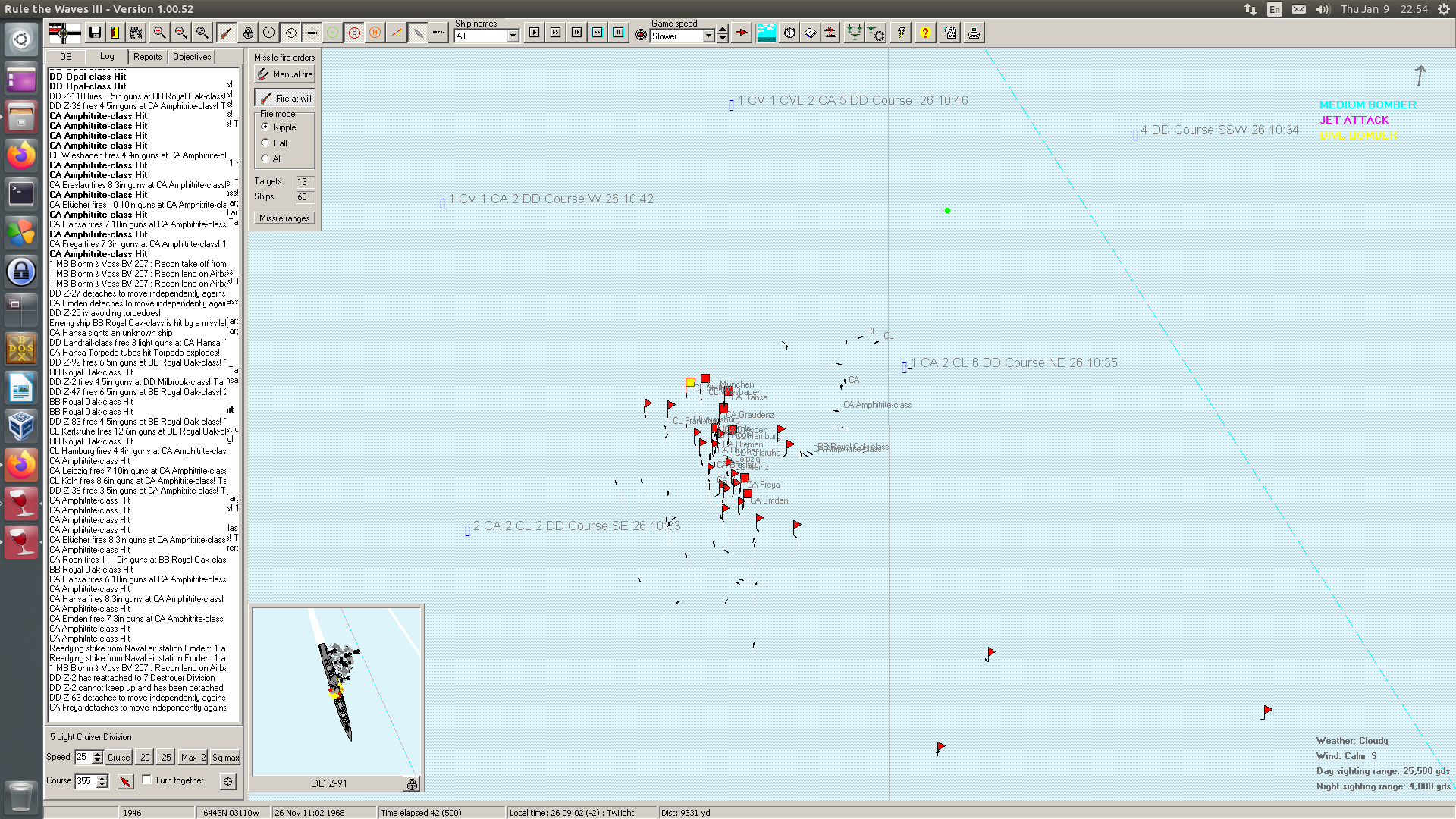Open the gears preferences icon
This screenshot has width=1456, height=819.
point(136,33)
